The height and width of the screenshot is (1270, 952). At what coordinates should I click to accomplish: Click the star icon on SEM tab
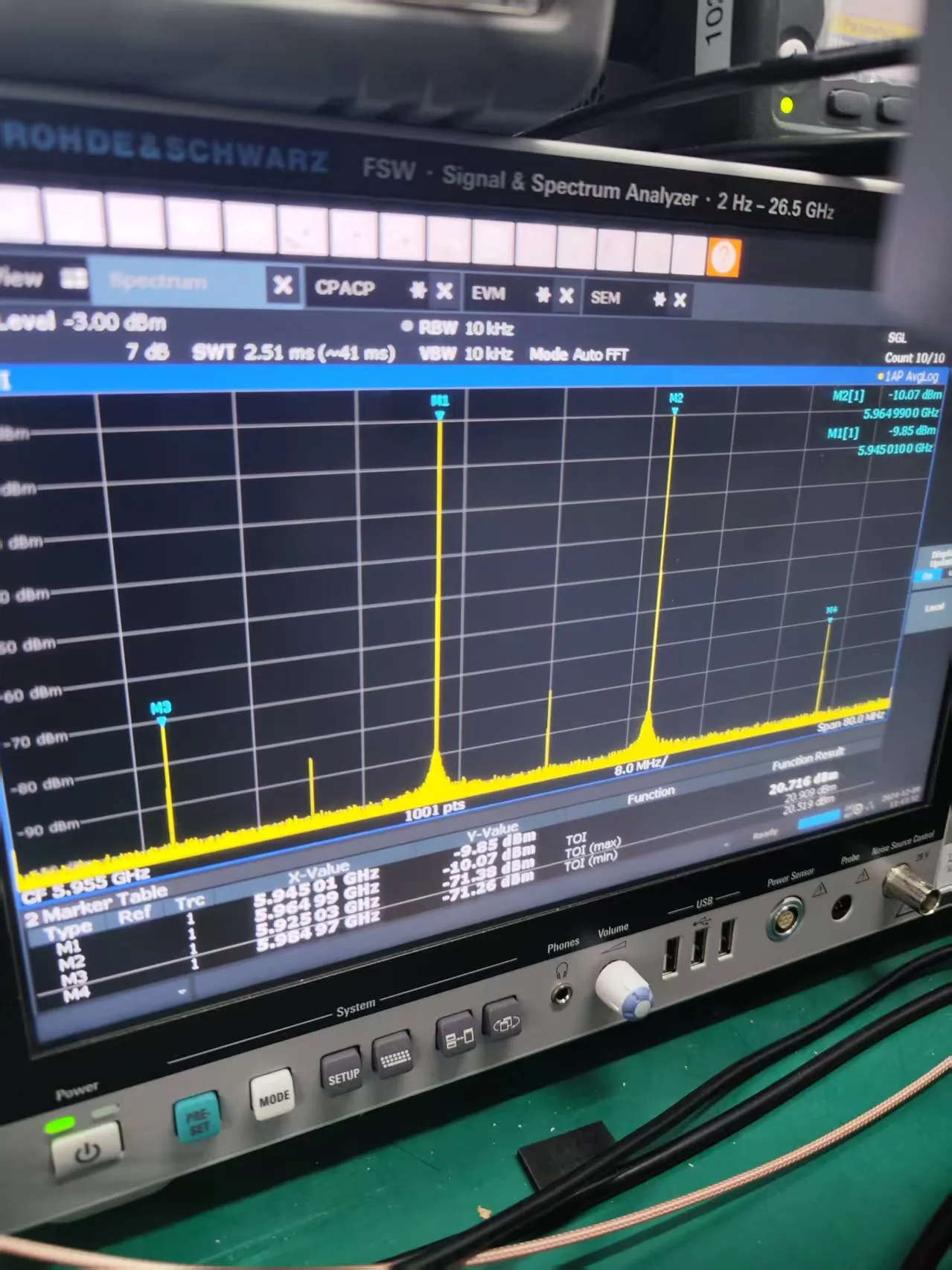(x=659, y=299)
